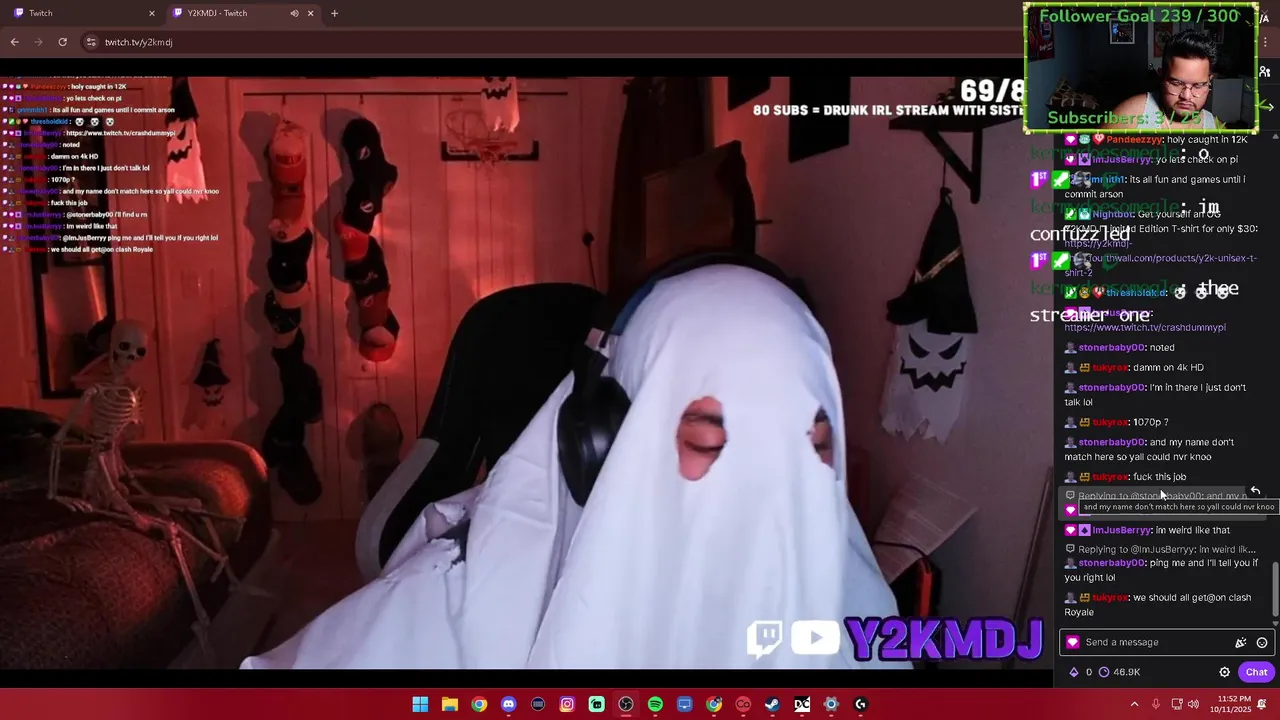
Task: Close the Y2KMDJ - Twitch tab
Action: (310, 13)
